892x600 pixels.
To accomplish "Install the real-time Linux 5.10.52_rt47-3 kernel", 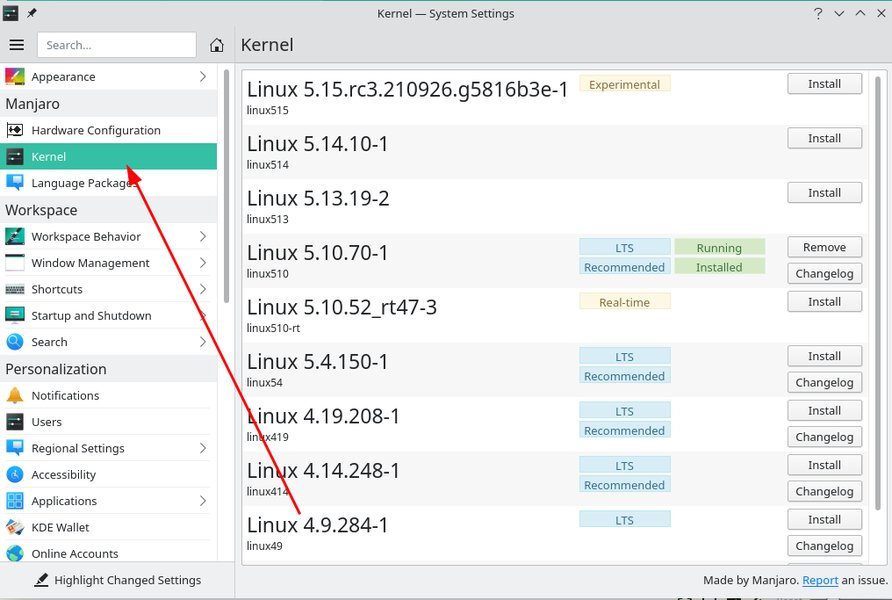I will pyautogui.click(x=824, y=301).
